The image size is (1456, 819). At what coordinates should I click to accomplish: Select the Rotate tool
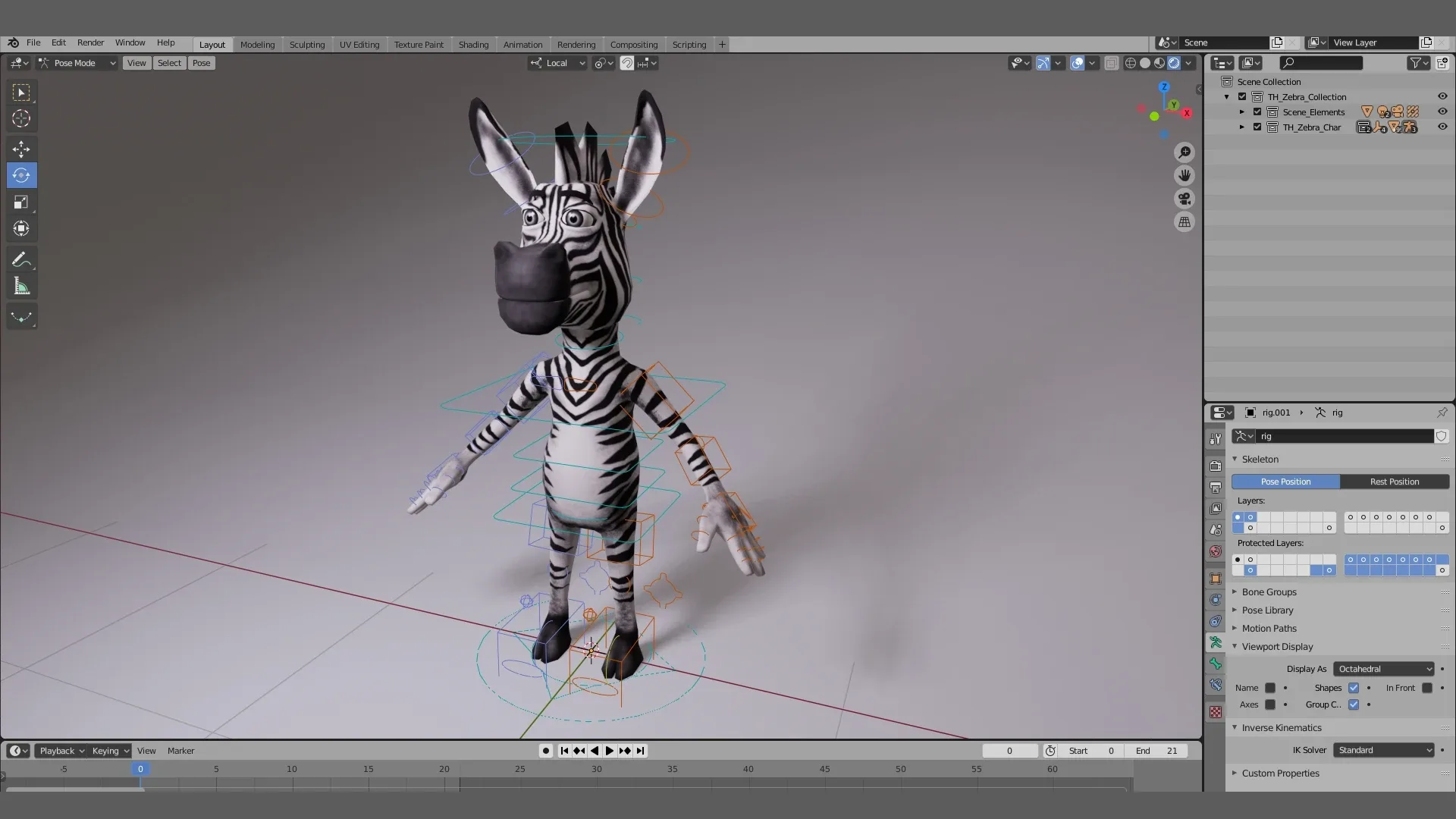[21, 175]
